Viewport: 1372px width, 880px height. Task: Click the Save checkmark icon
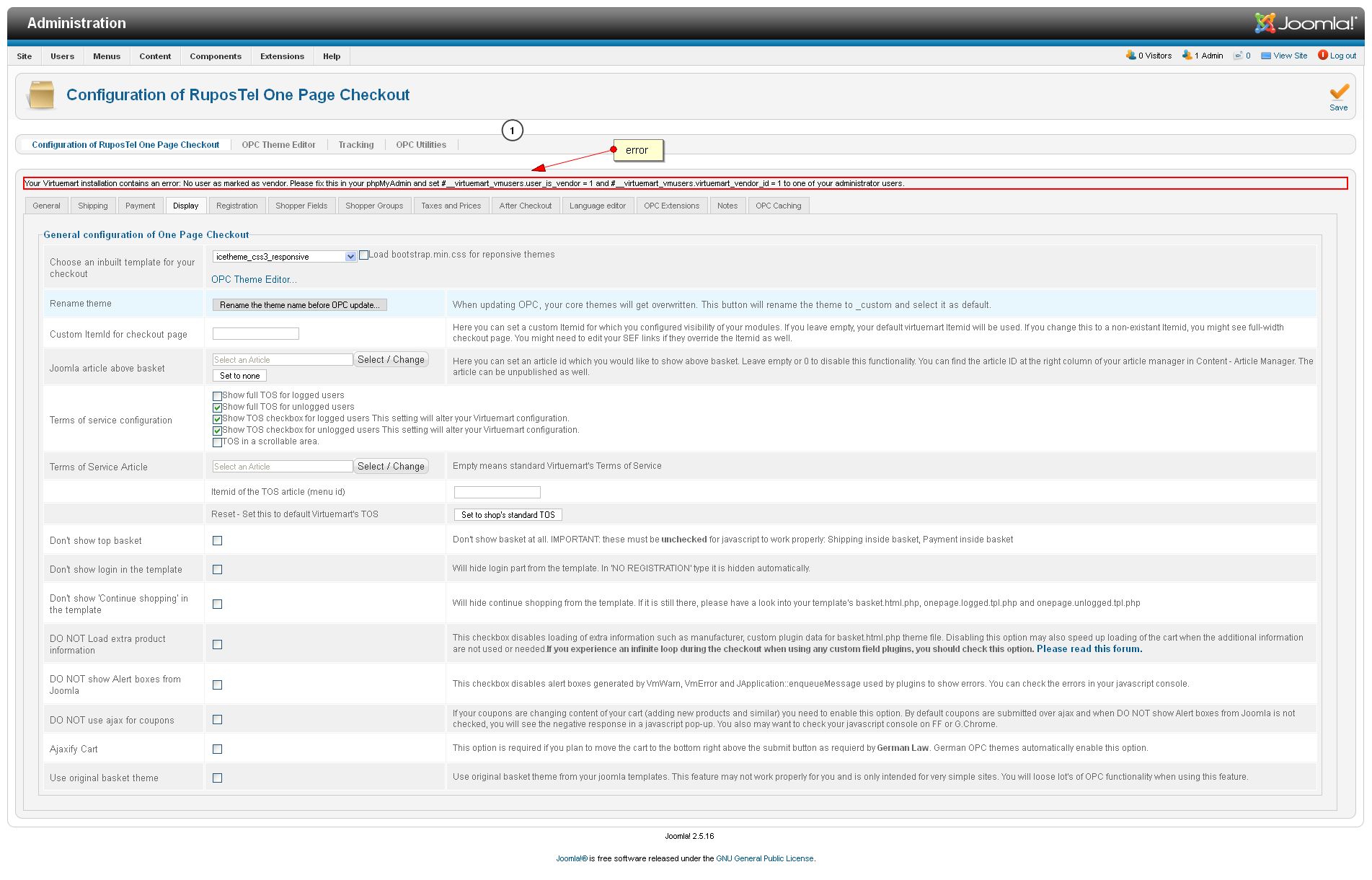1339,92
